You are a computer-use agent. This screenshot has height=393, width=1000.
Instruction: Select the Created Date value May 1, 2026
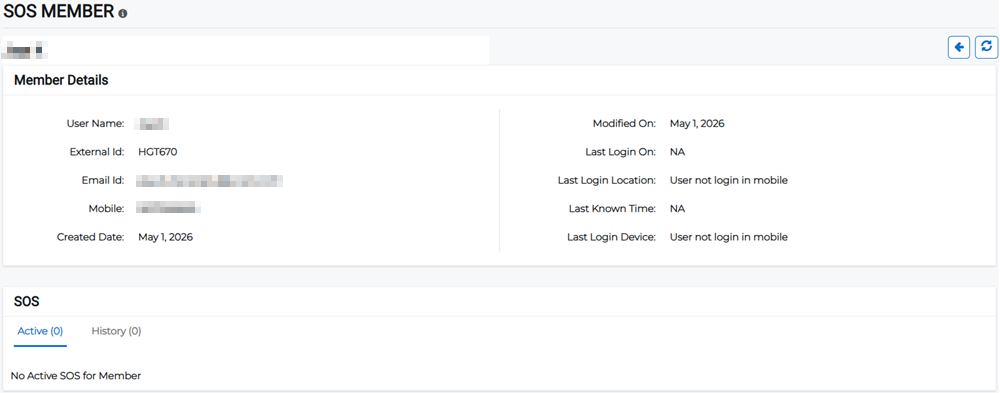coord(166,237)
